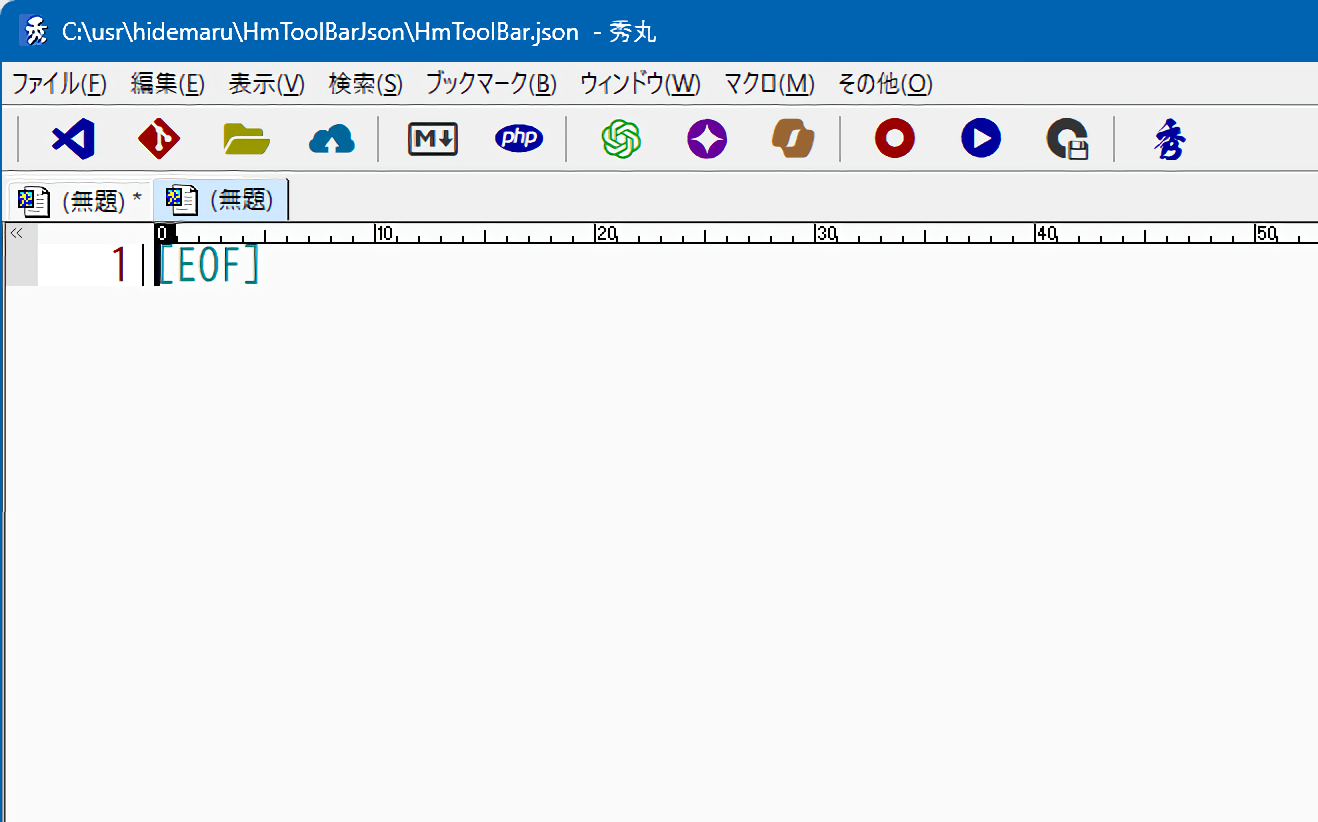The height and width of the screenshot is (822, 1318).
Task: Open the マクロ(M) menu
Action: coord(769,84)
